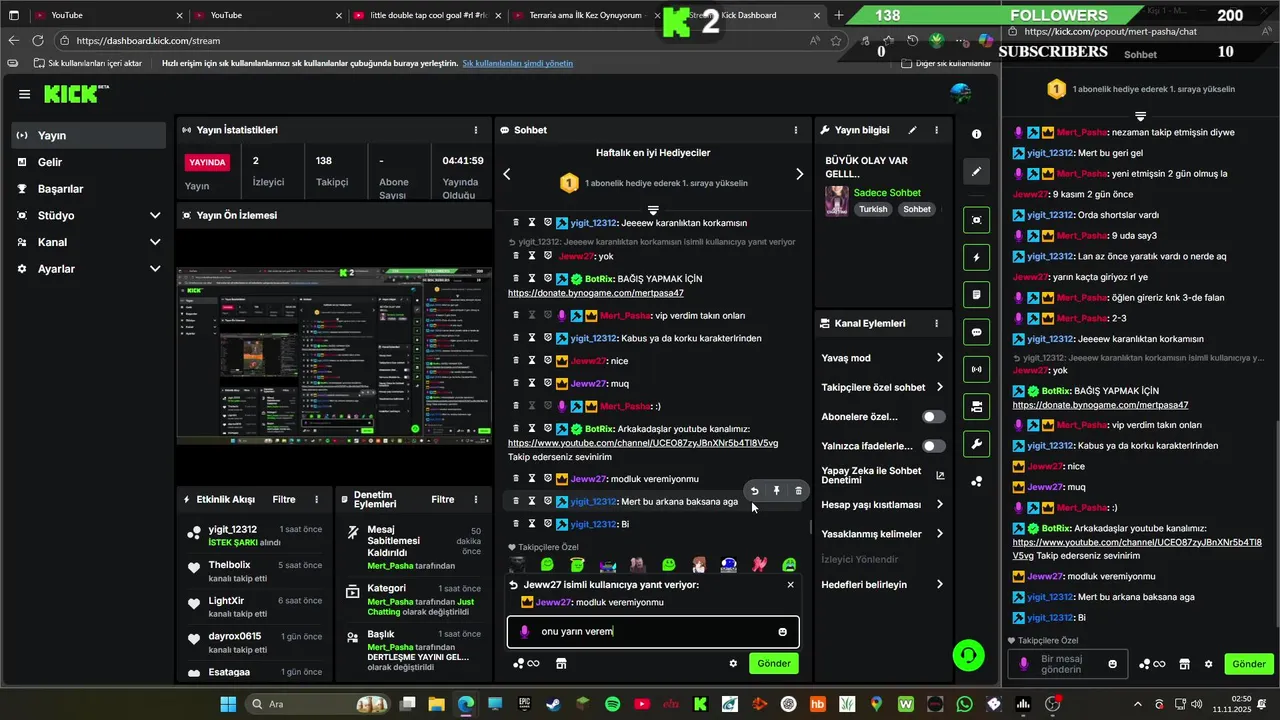Viewport: 1280px width, 720px height.
Task: Go to Yayın in the sidebar
Action: click(x=88, y=135)
